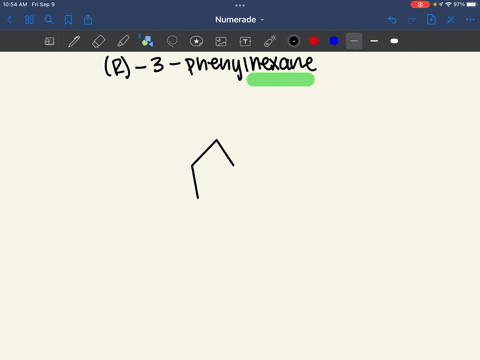
Task: Tap the drawn carbon chain sketch
Action: tap(213, 169)
